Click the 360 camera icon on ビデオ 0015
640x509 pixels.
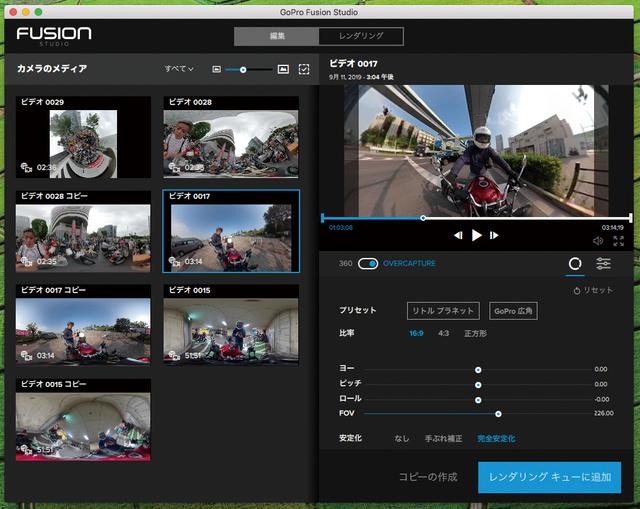(174, 356)
